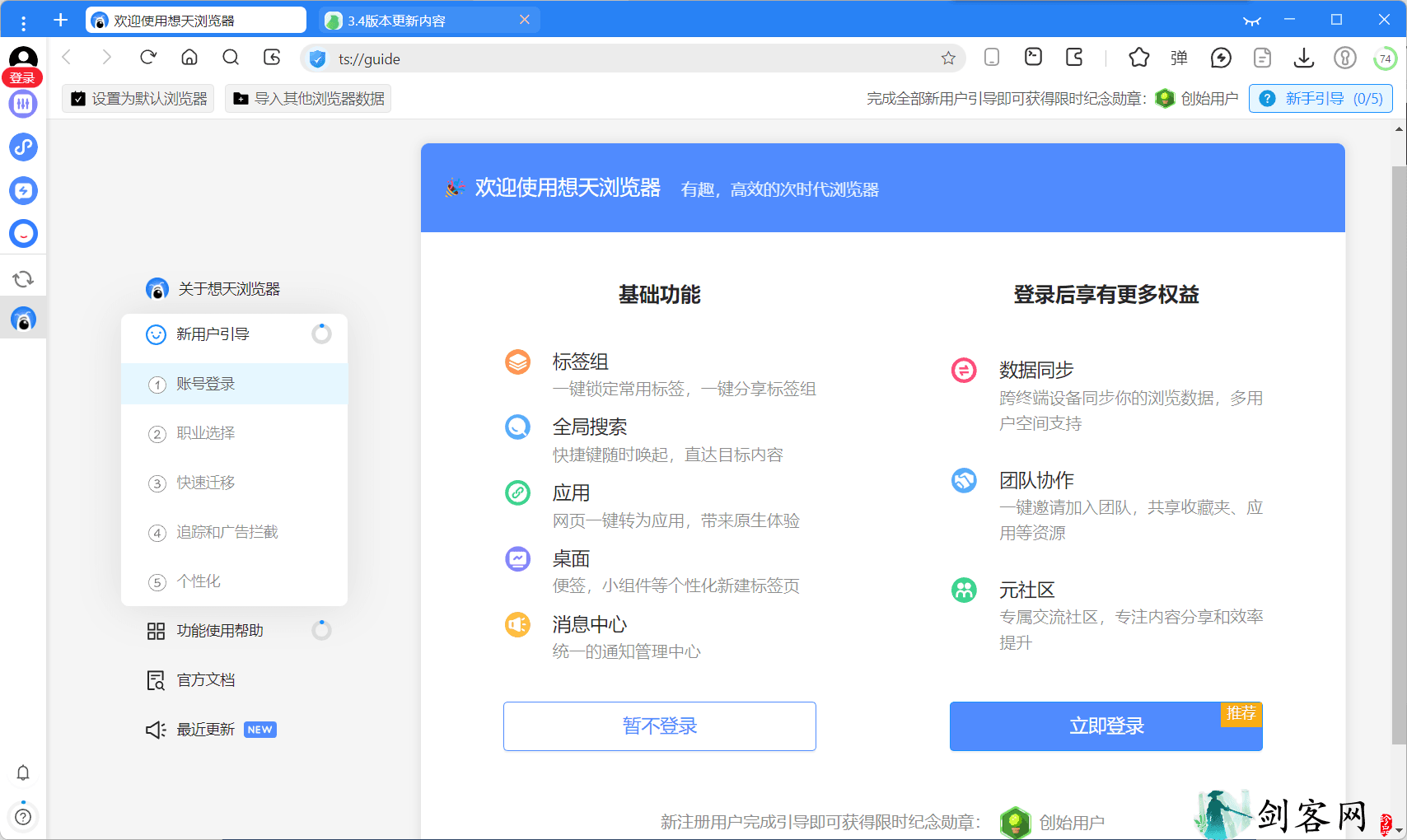Open the Xiangtian browser logo sidebar icon
Screen dimensions: 1407x840
[23, 319]
